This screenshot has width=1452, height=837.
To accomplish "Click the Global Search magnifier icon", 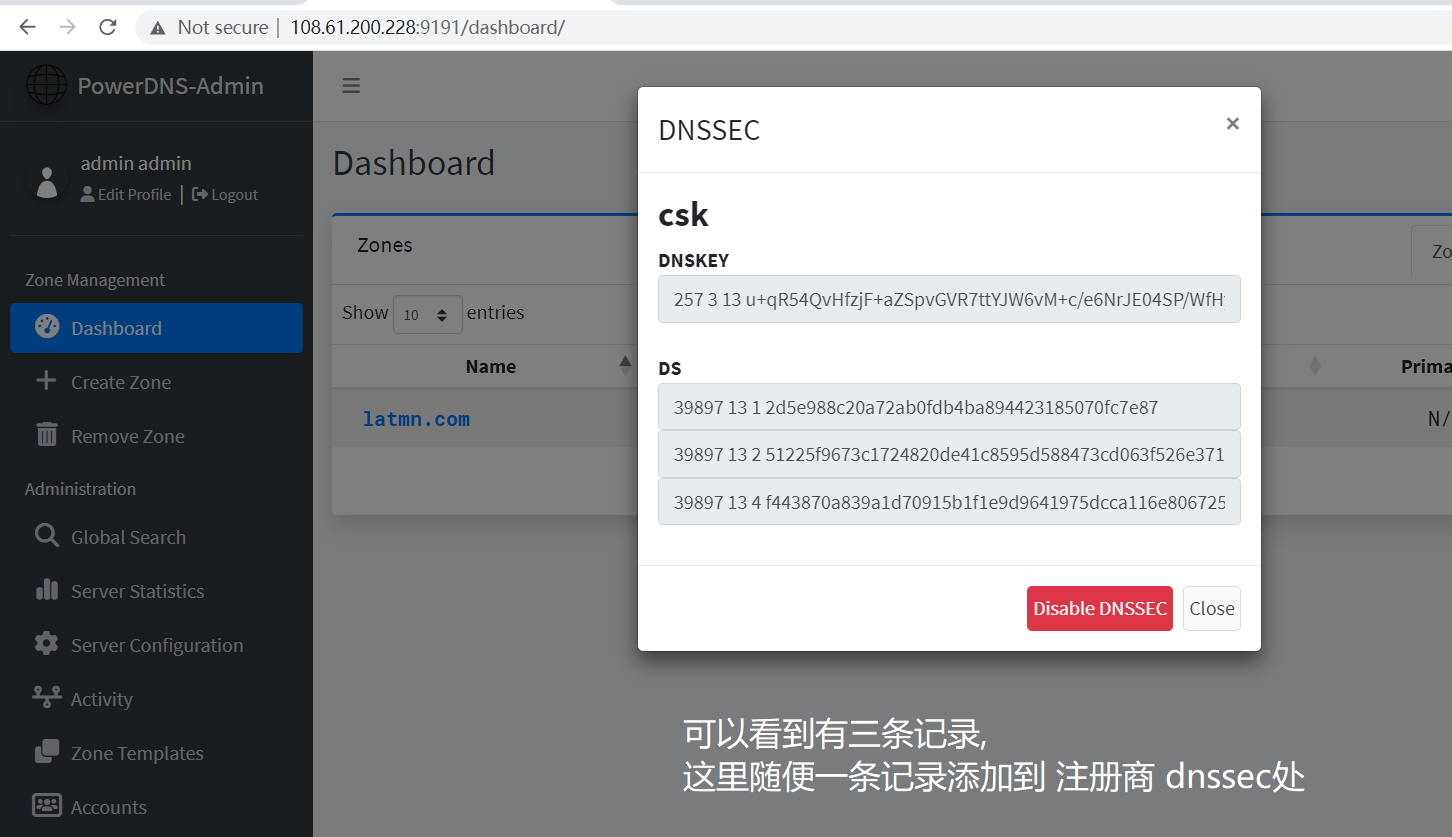I will point(47,537).
